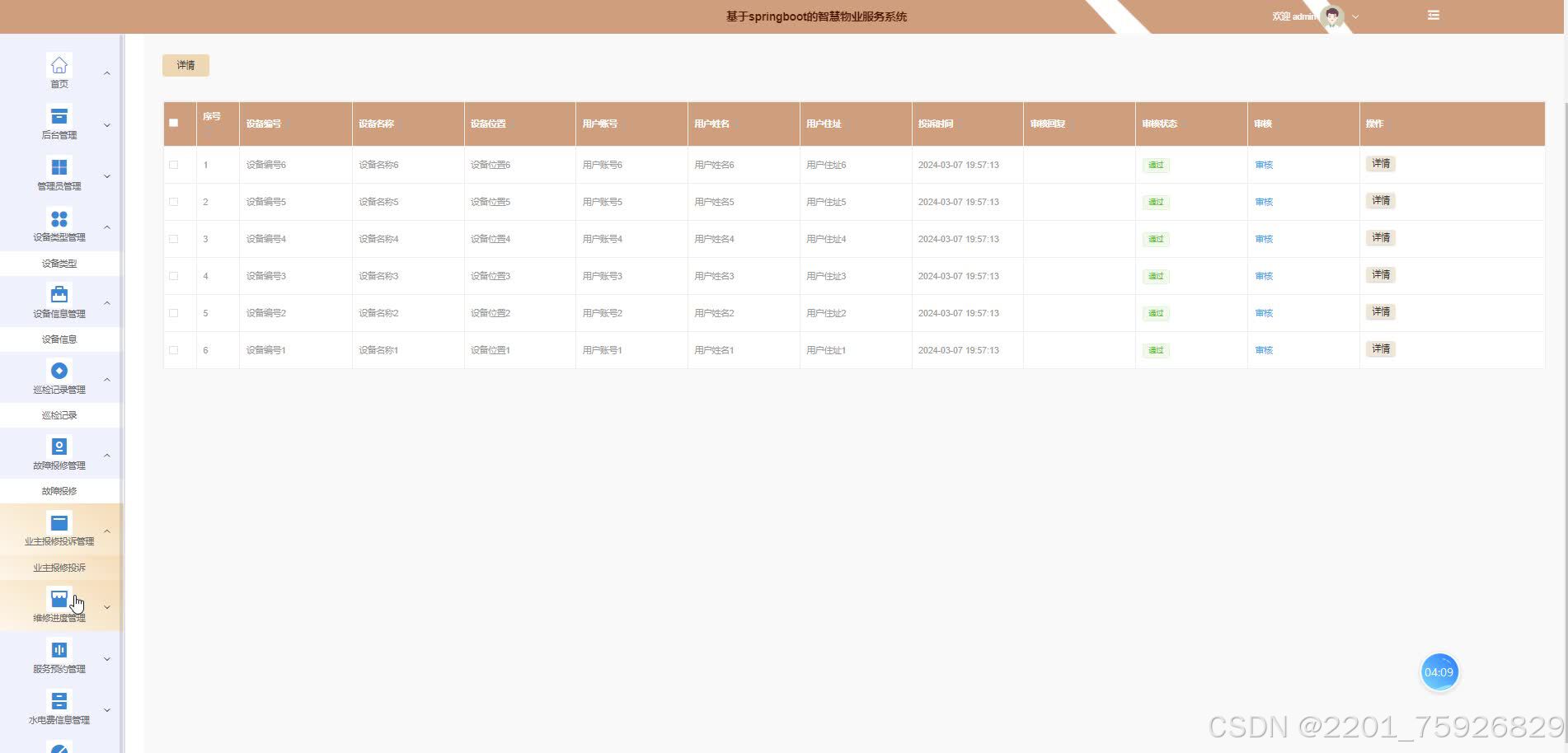Check the row with 设备编号5
The image size is (1568, 753).
(173, 202)
